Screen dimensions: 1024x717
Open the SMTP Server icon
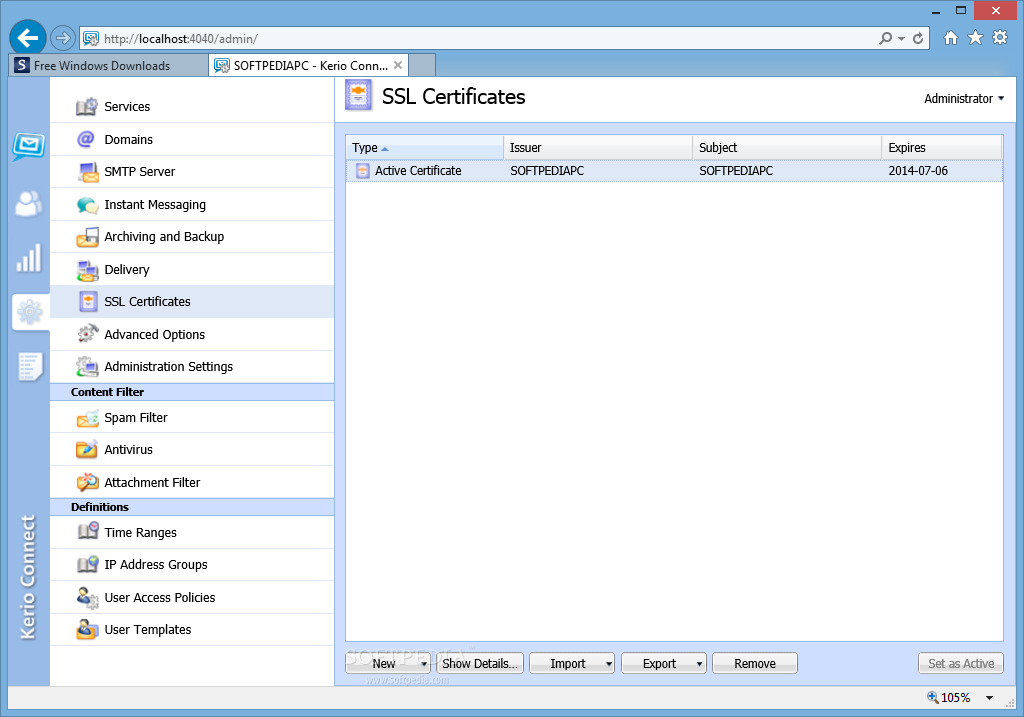tap(88, 172)
